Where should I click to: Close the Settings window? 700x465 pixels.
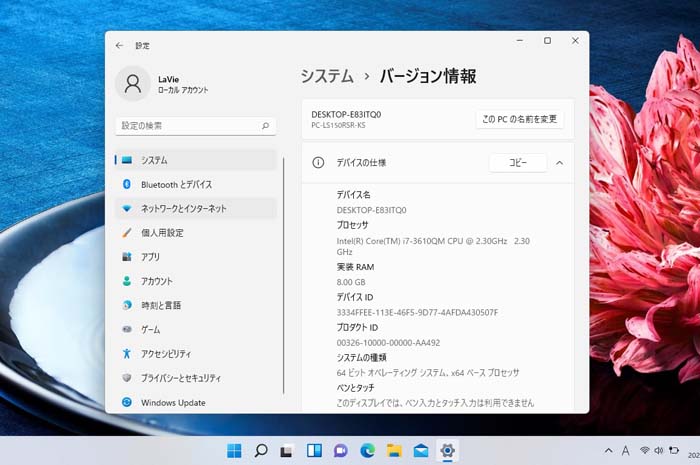tap(575, 41)
